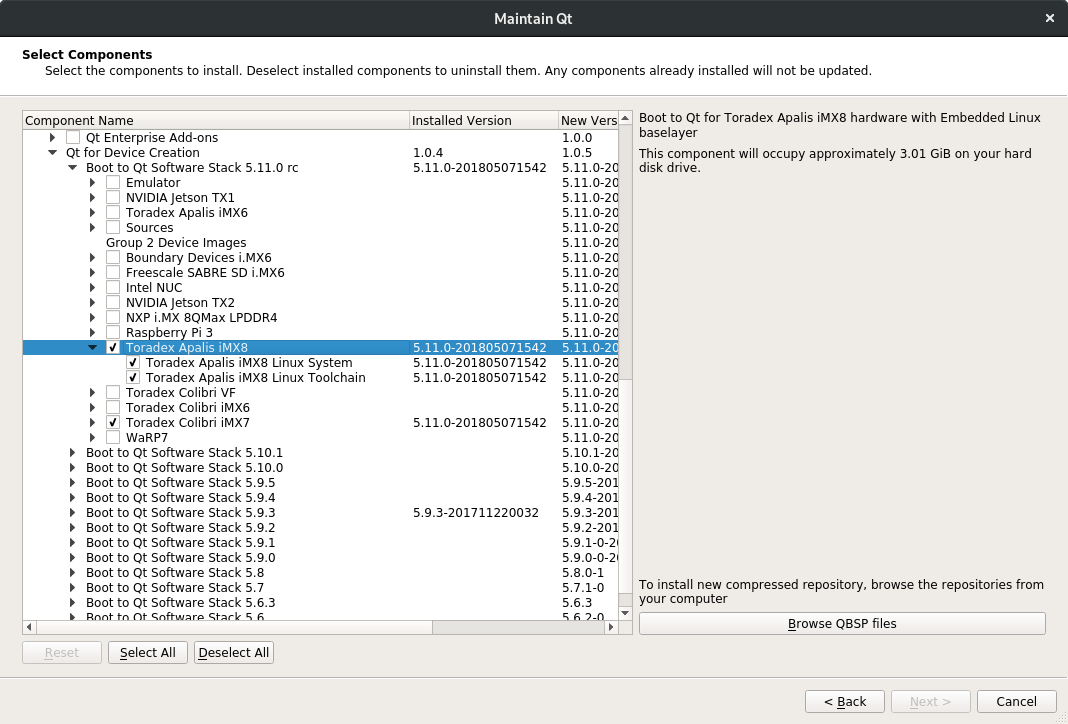This screenshot has width=1068, height=724.
Task: Enable the Freescale SABRE SD i.MX6 checkbox
Action: tap(113, 272)
